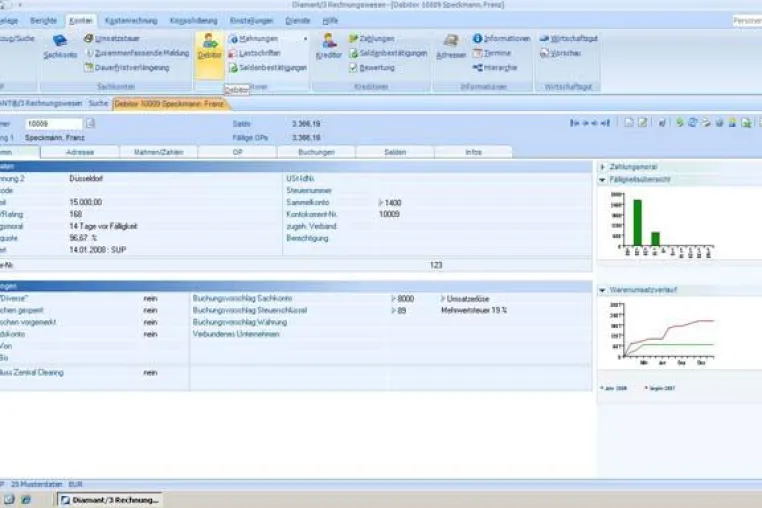Screen dimensions: 762x508
Task: Open the Konten ribbon tab
Action: click(x=81, y=21)
